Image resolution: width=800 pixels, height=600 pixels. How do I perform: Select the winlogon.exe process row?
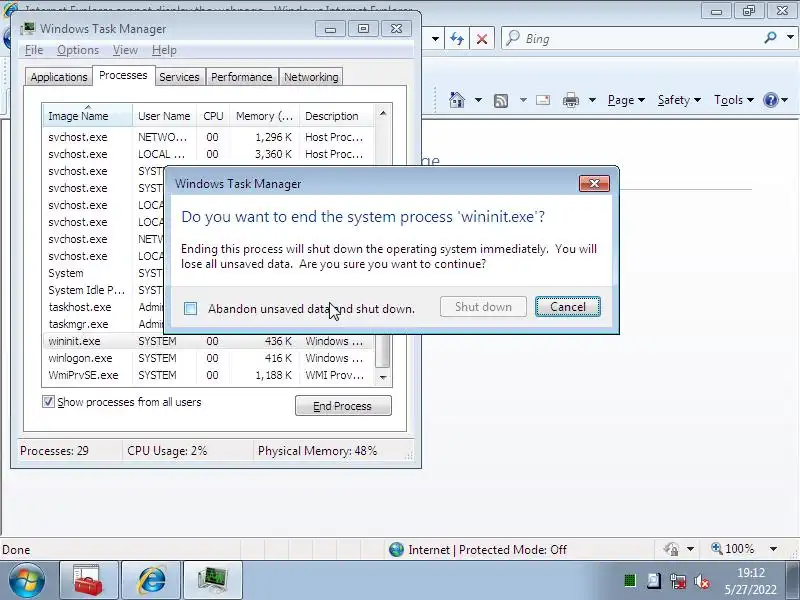click(208, 358)
